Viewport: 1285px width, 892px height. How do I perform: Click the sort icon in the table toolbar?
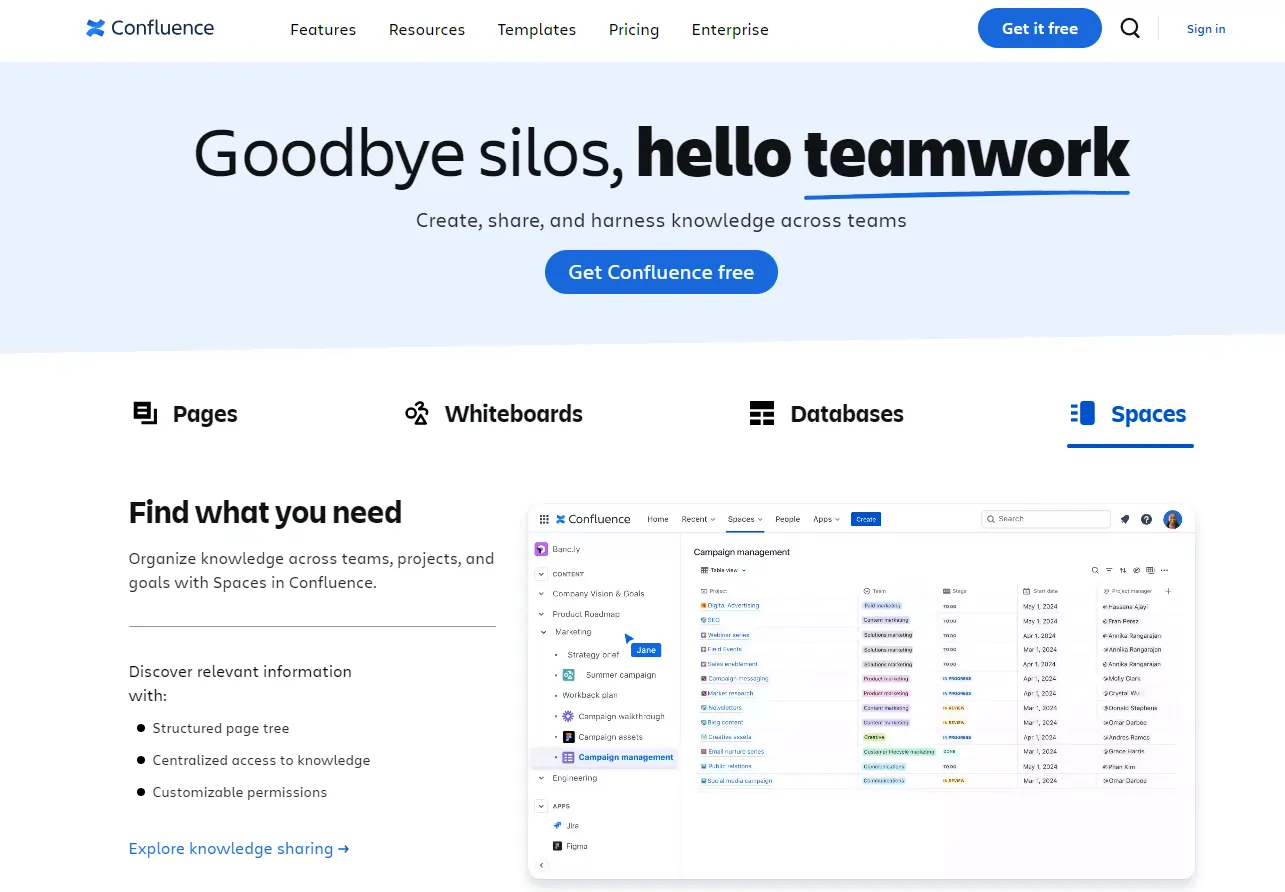pyautogui.click(x=1122, y=569)
